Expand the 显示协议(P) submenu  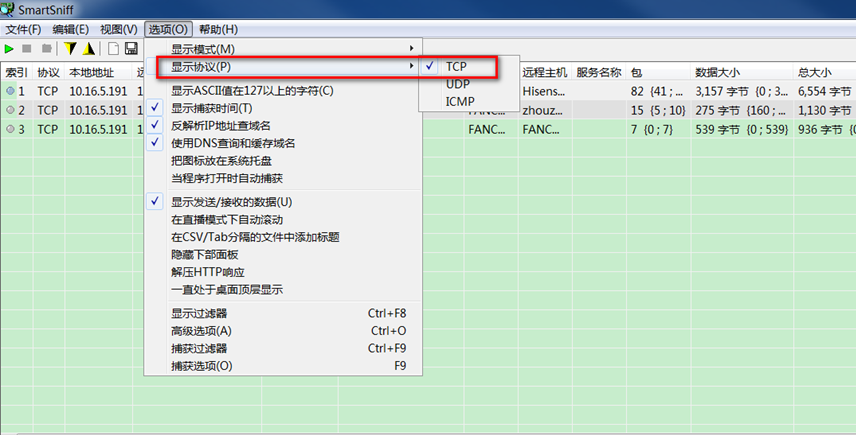click(283, 67)
